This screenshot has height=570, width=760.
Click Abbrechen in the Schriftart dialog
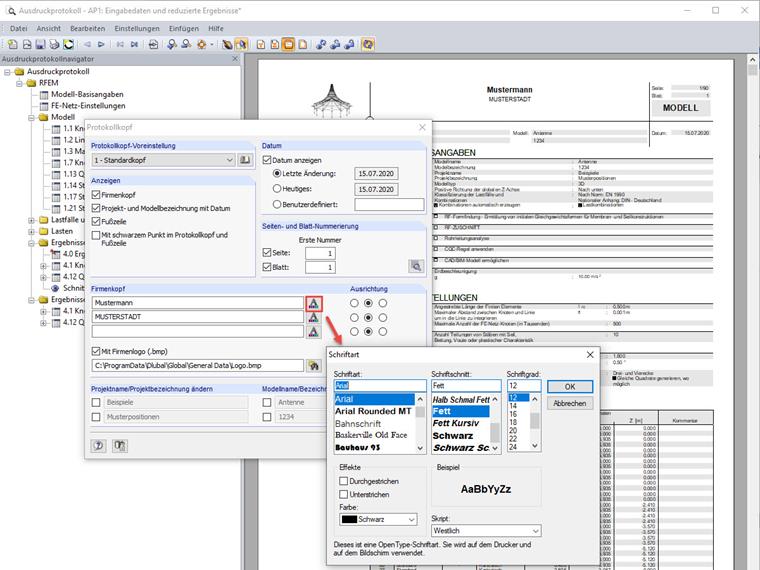pos(570,403)
